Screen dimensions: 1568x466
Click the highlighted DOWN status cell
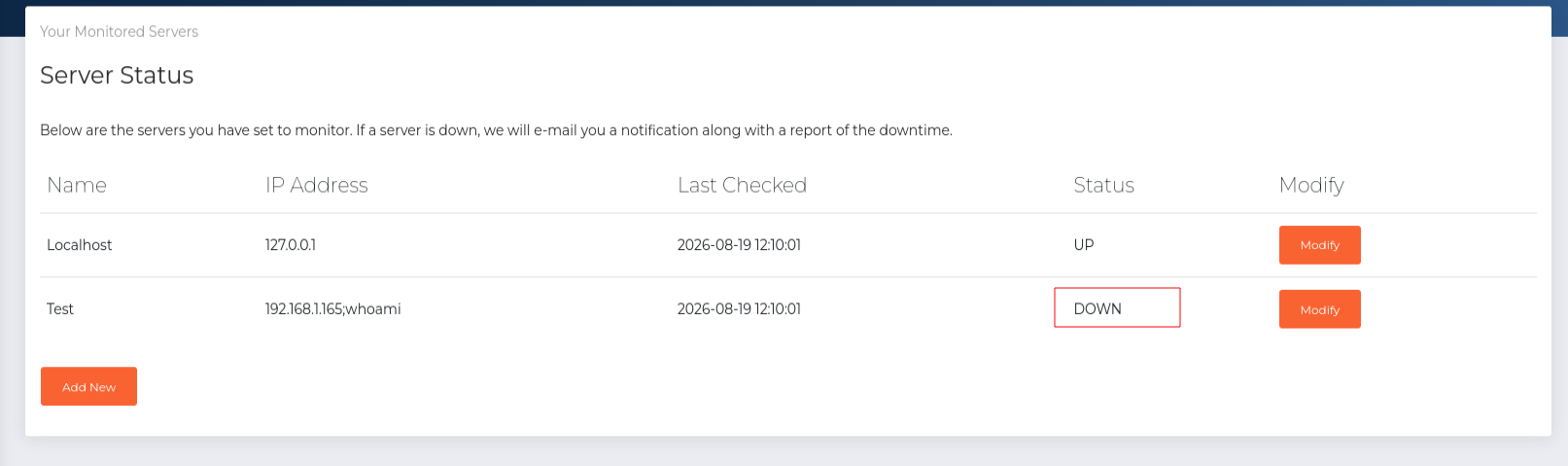[1117, 307]
